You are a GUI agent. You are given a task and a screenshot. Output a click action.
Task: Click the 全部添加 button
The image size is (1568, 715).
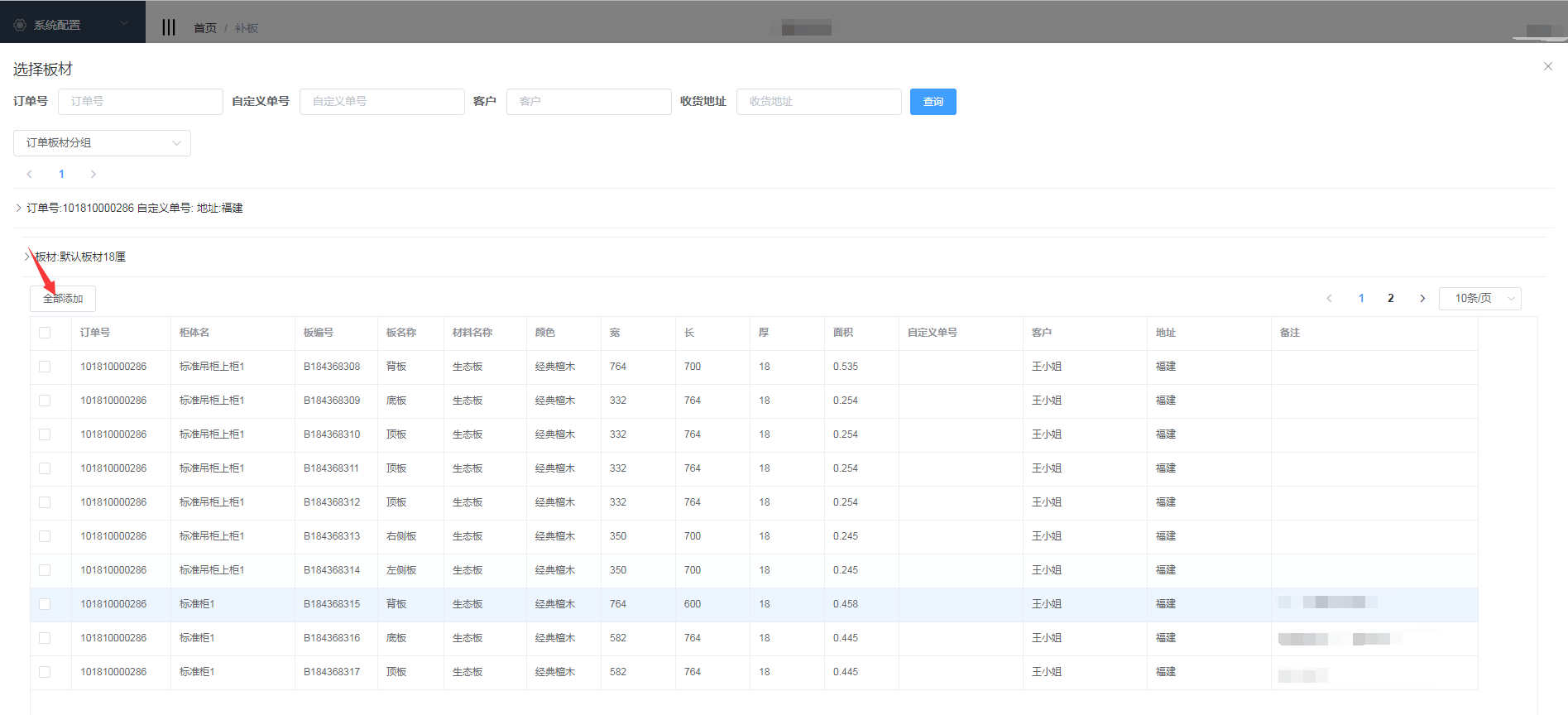(63, 299)
